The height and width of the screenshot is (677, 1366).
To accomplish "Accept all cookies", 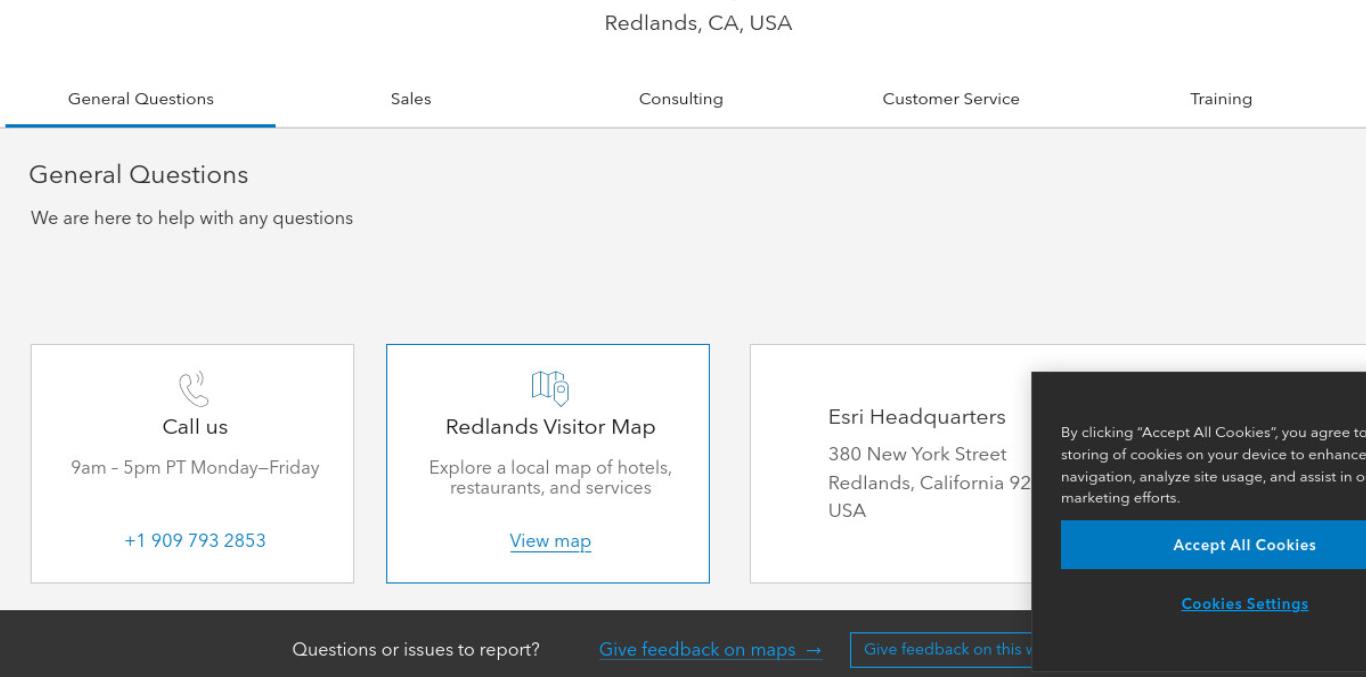I will pos(1244,545).
